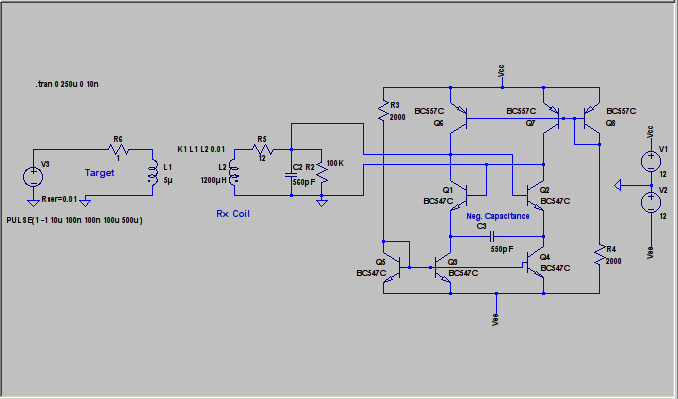This screenshot has width=678, height=399.
Task: Click transistor Q6 BC557C symbol
Action: tap(459, 118)
